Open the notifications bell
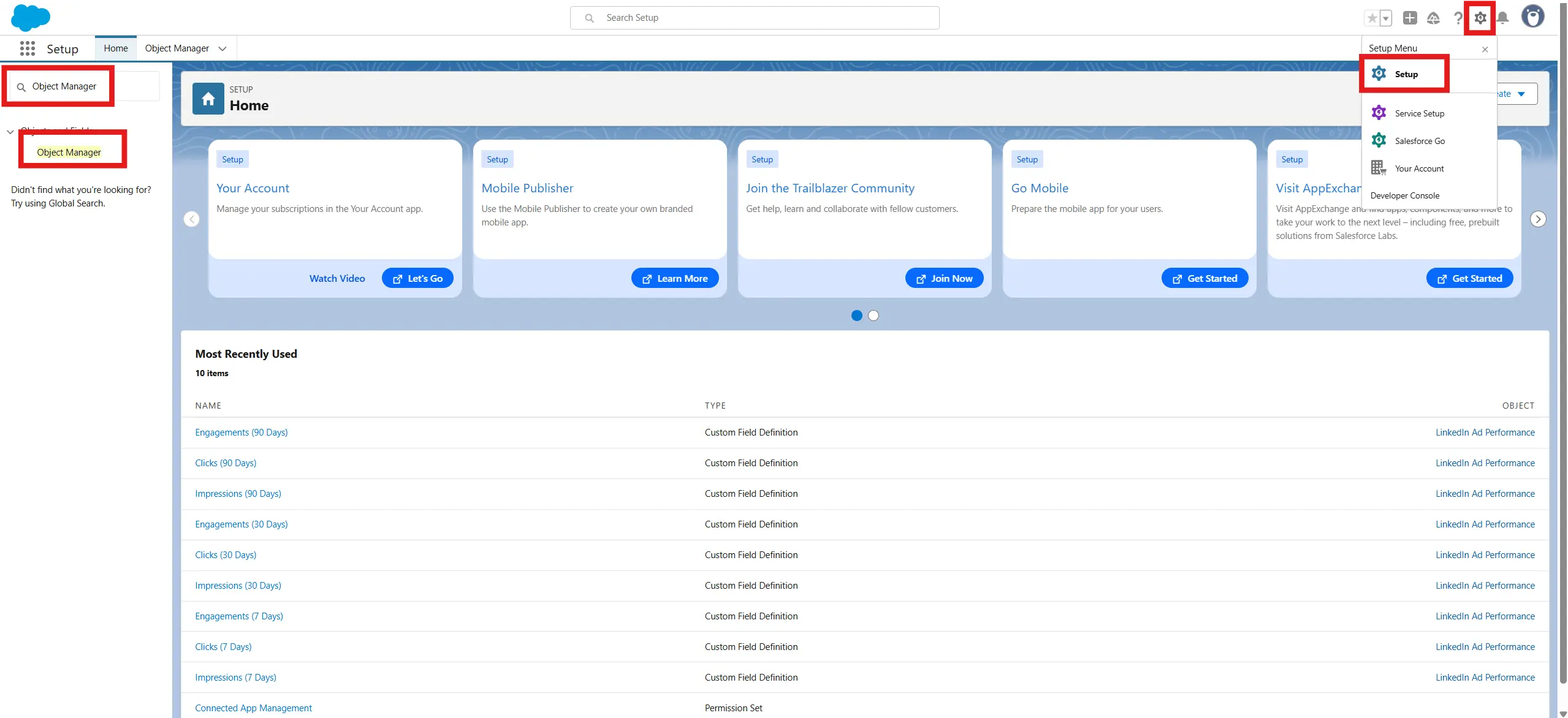This screenshot has height=718, width=1568. click(1502, 18)
